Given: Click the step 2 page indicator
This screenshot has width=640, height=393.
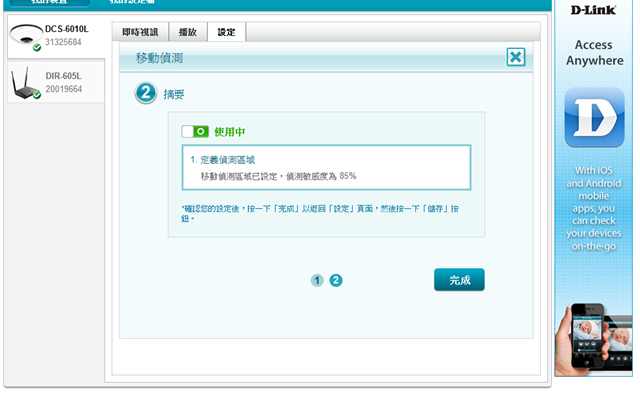Looking at the screenshot, I should pos(336,280).
